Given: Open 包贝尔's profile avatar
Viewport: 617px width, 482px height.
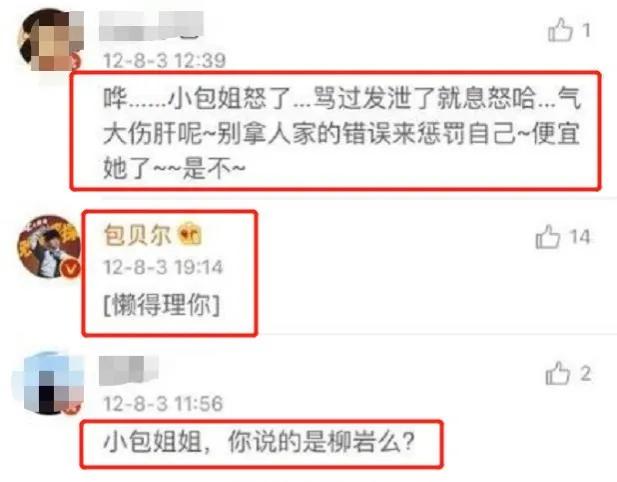Looking at the screenshot, I should tap(48, 246).
